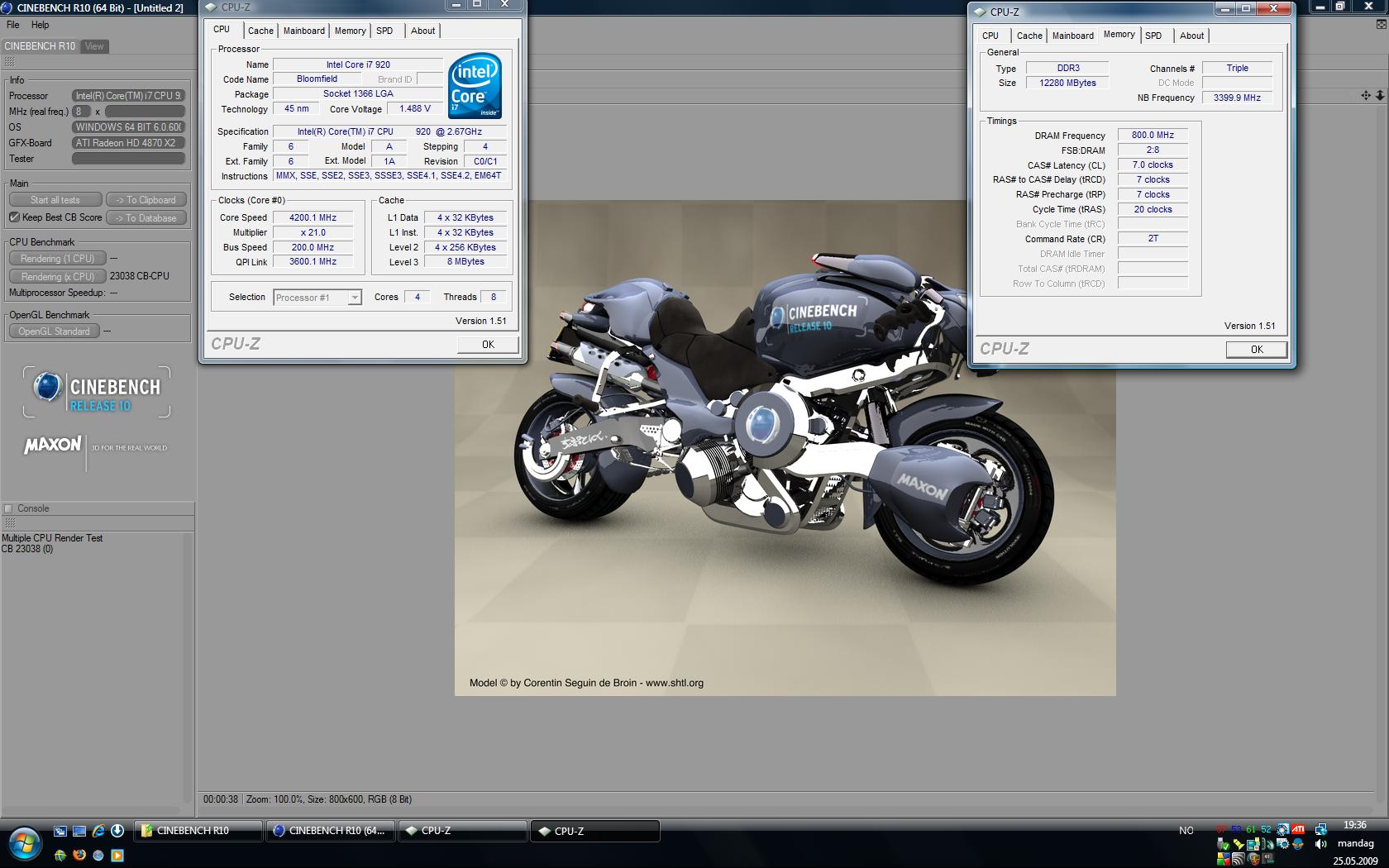Open About tab in left CPU-Z window
The width and height of the screenshot is (1389, 868).
point(423,31)
